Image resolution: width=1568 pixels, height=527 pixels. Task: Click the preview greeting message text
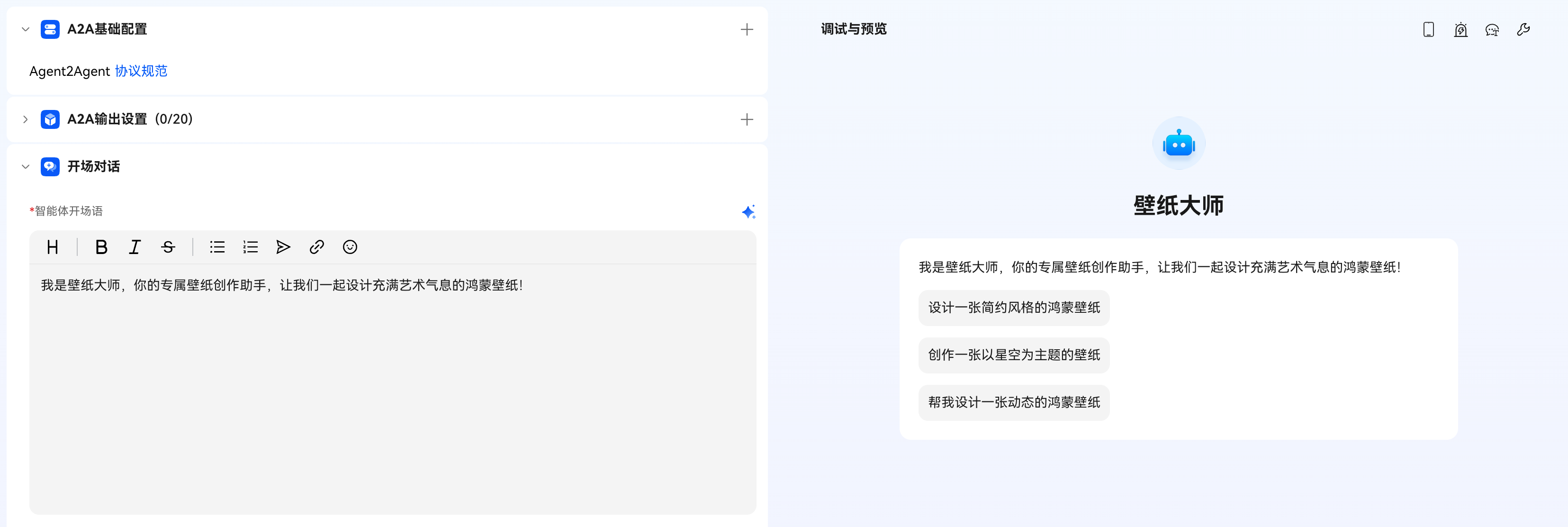coord(1160,267)
